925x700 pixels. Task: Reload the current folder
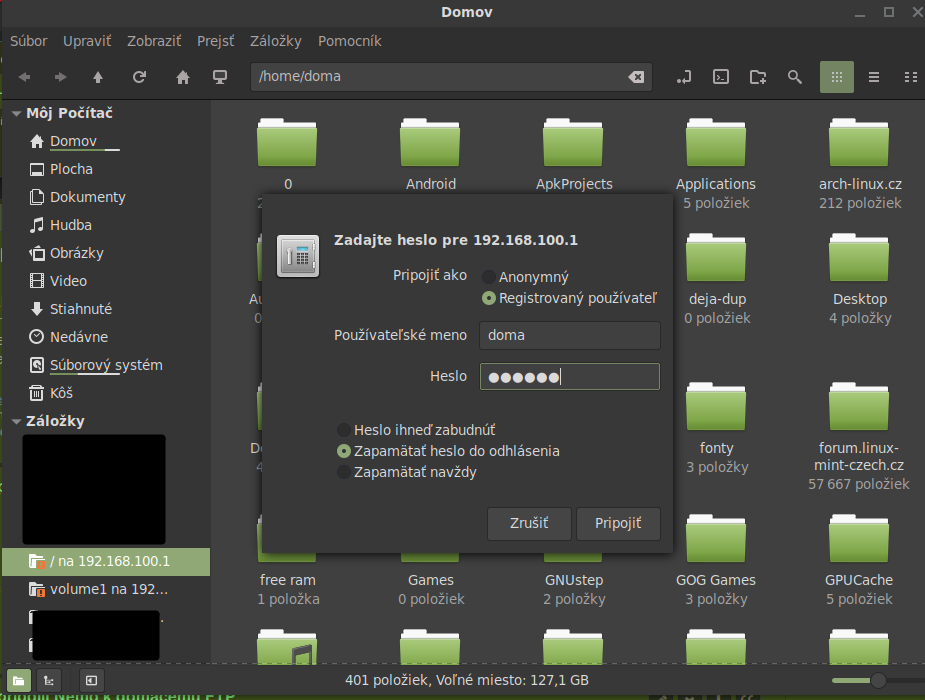tap(139, 77)
